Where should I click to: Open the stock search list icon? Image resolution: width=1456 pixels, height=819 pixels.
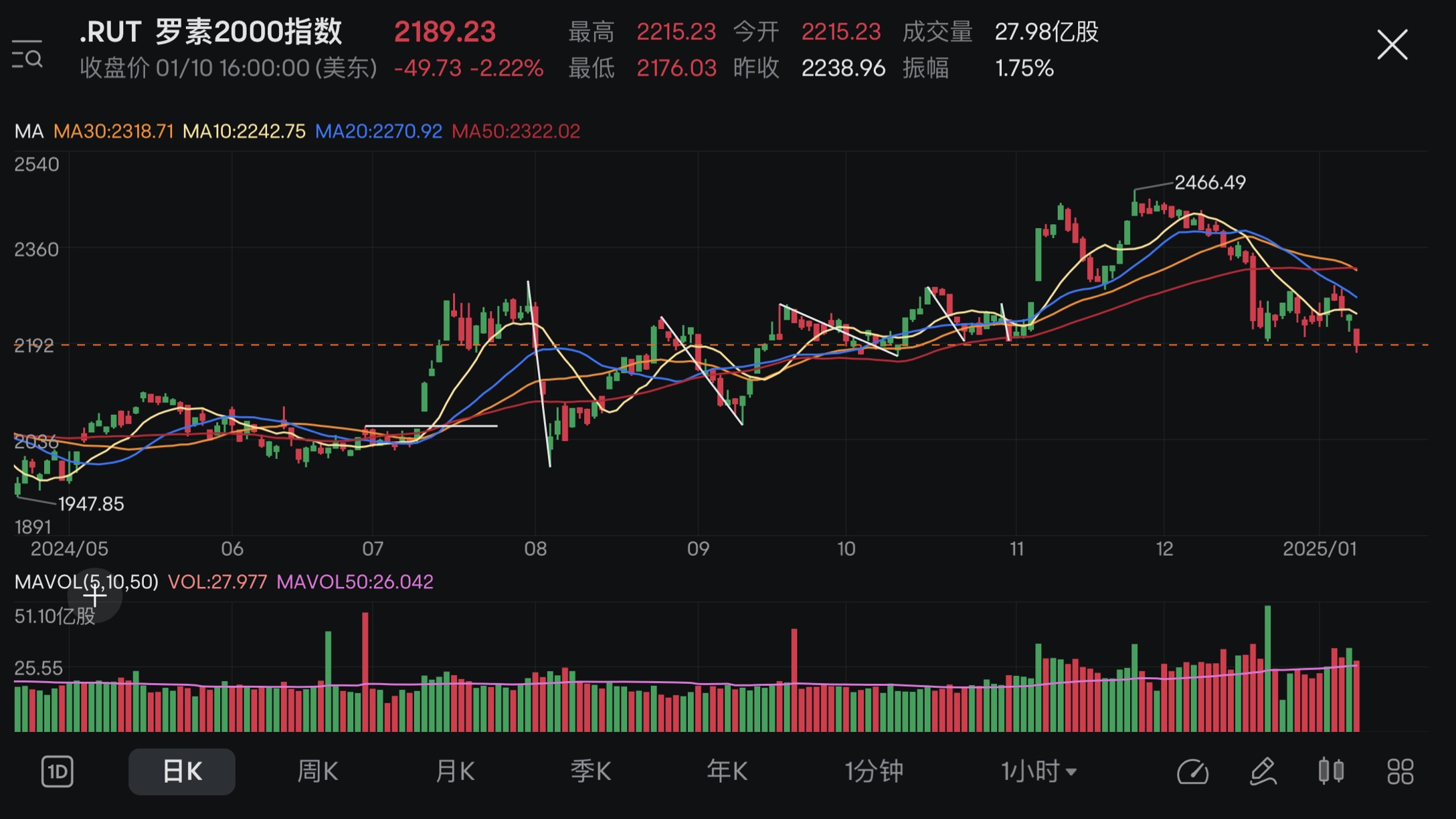coord(27,54)
